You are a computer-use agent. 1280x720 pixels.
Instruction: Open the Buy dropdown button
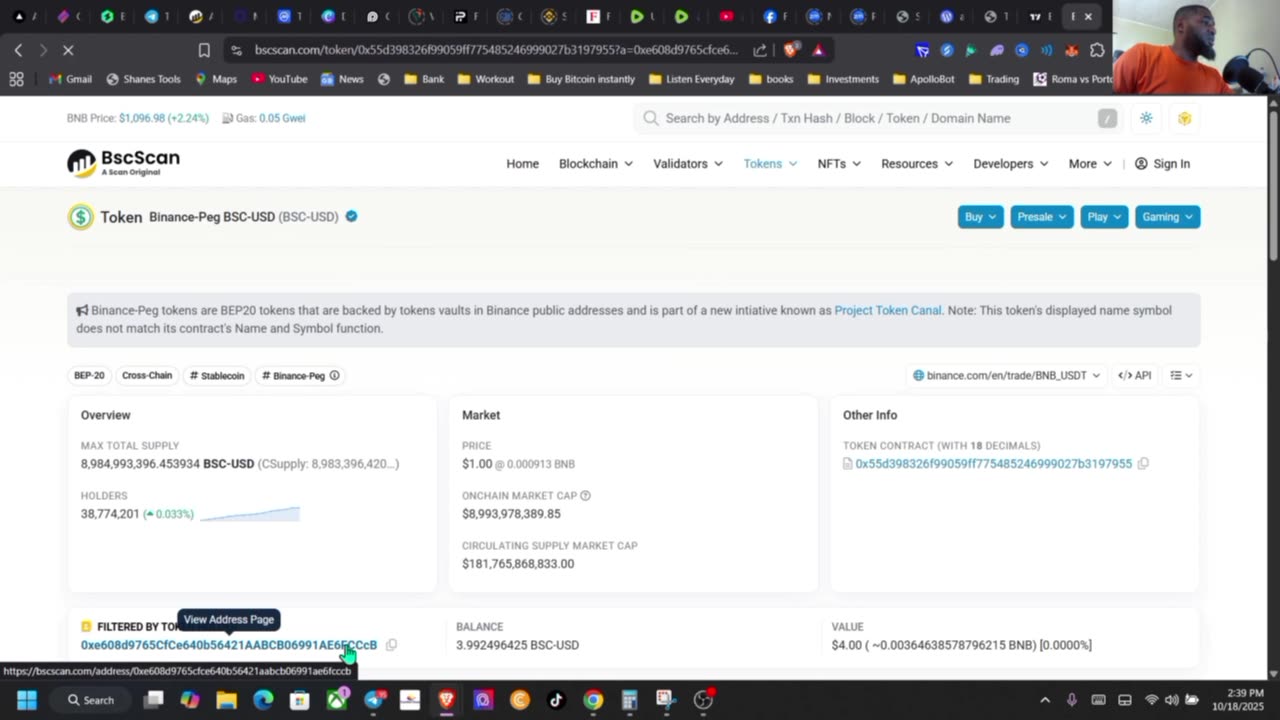[980, 217]
